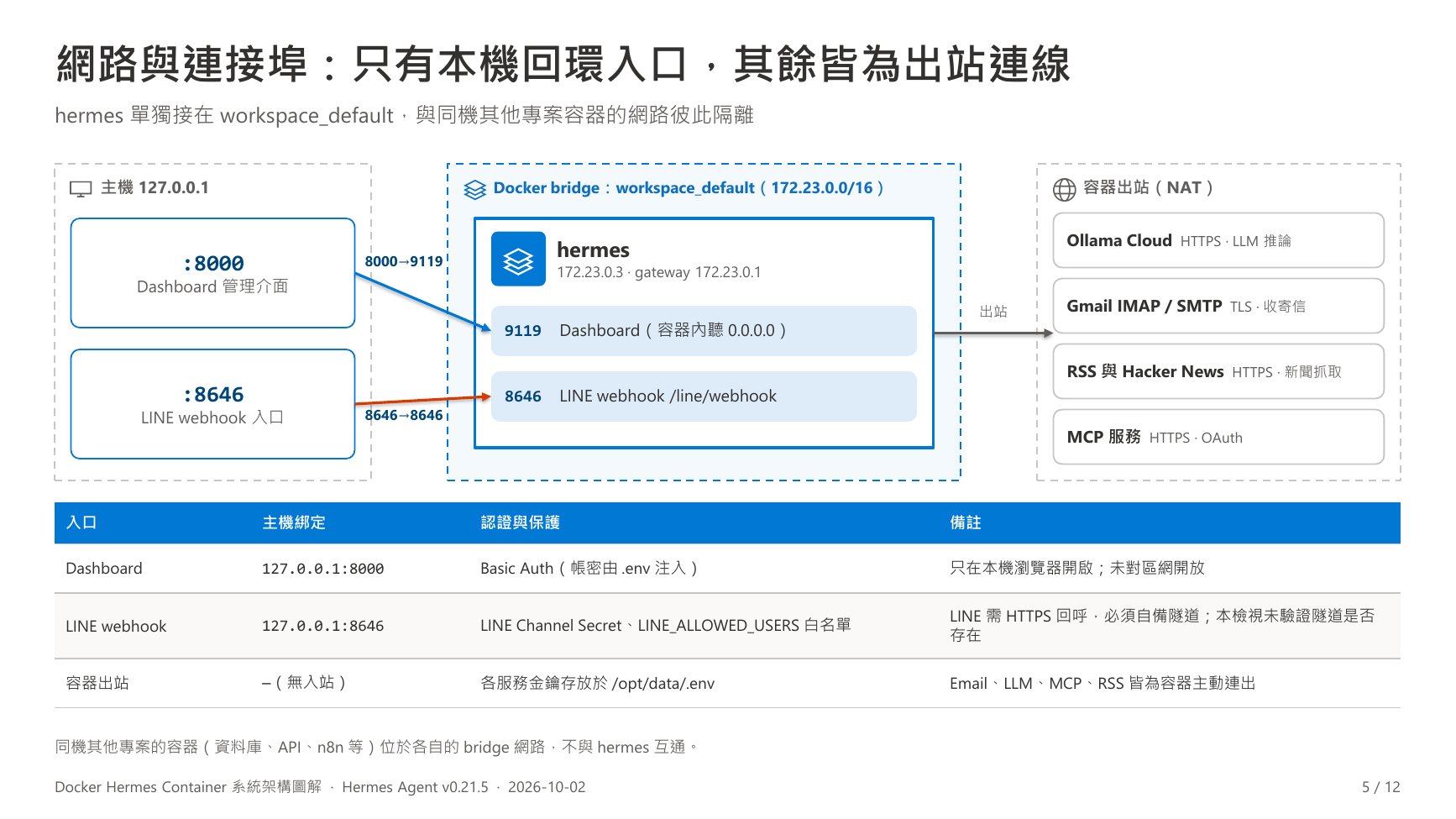
Task: Click the 主機綁定 table header
Action: pos(294,522)
